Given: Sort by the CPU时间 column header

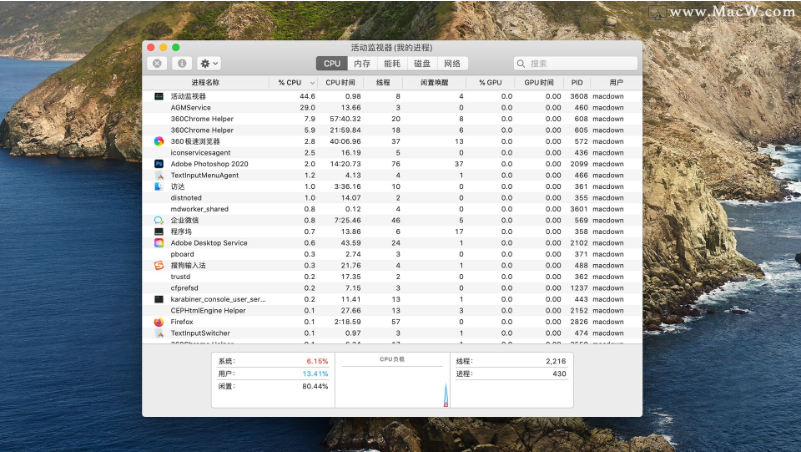Looking at the screenshot, I should [340, 82].
